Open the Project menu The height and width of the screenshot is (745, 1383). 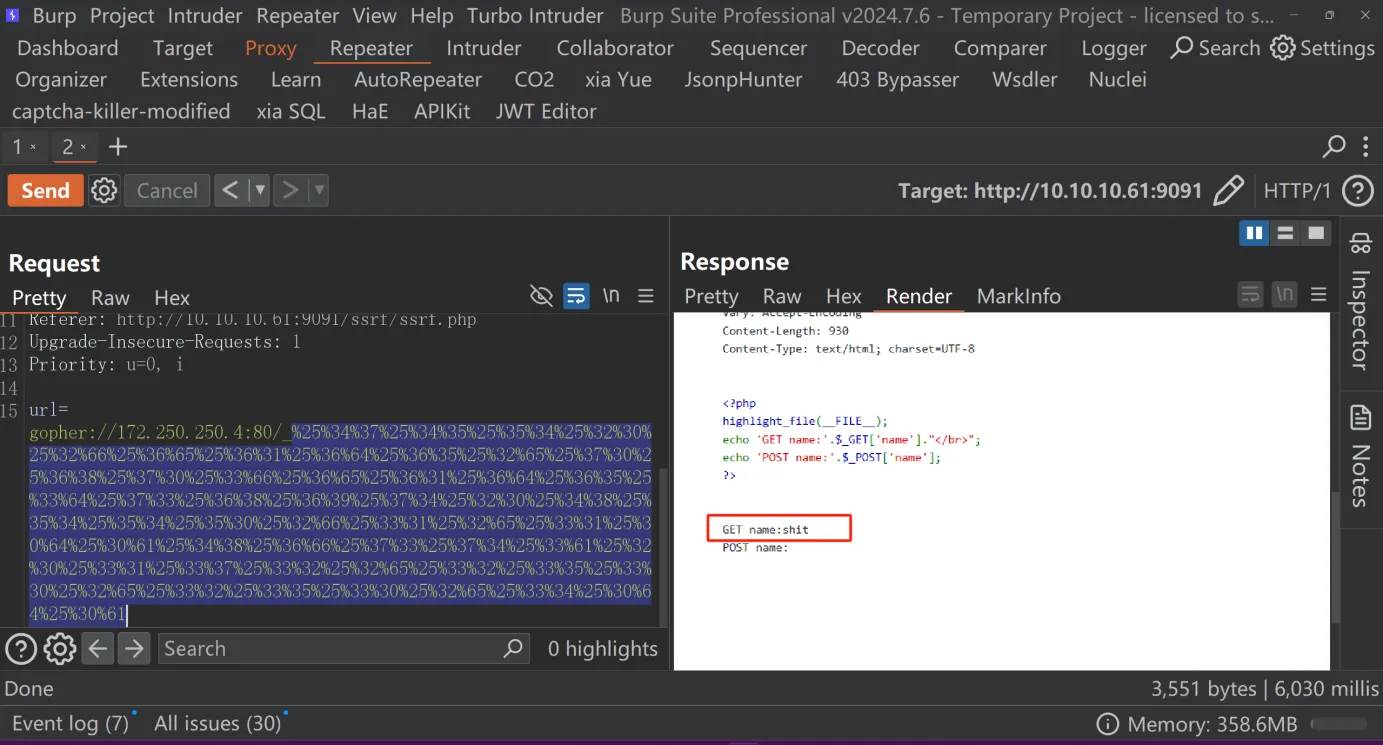click(x=122, y=16)
